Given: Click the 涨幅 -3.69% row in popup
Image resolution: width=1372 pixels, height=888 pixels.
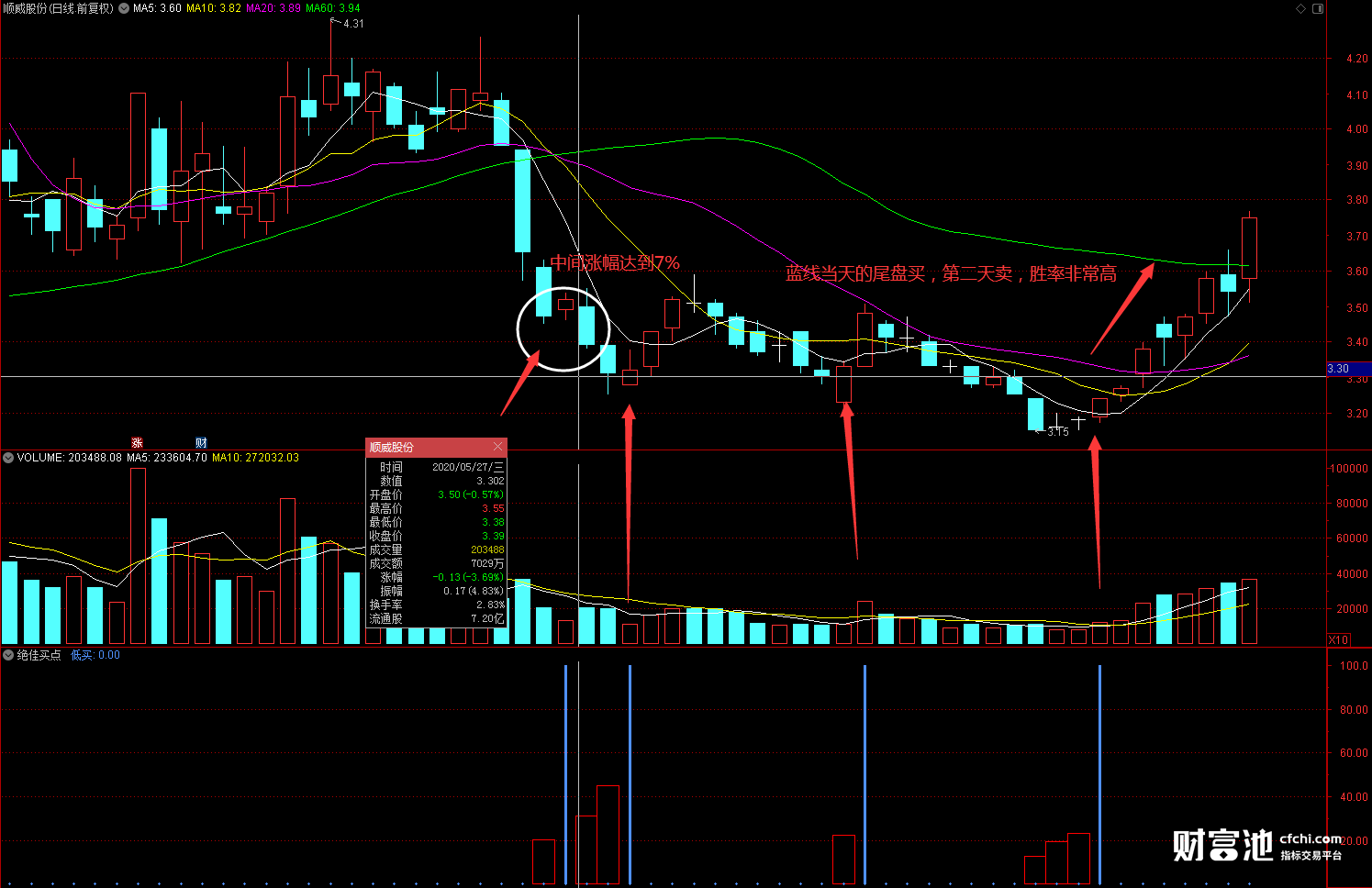Looking at the screenshot, I should pyautogui.click(x=437, y=577).
